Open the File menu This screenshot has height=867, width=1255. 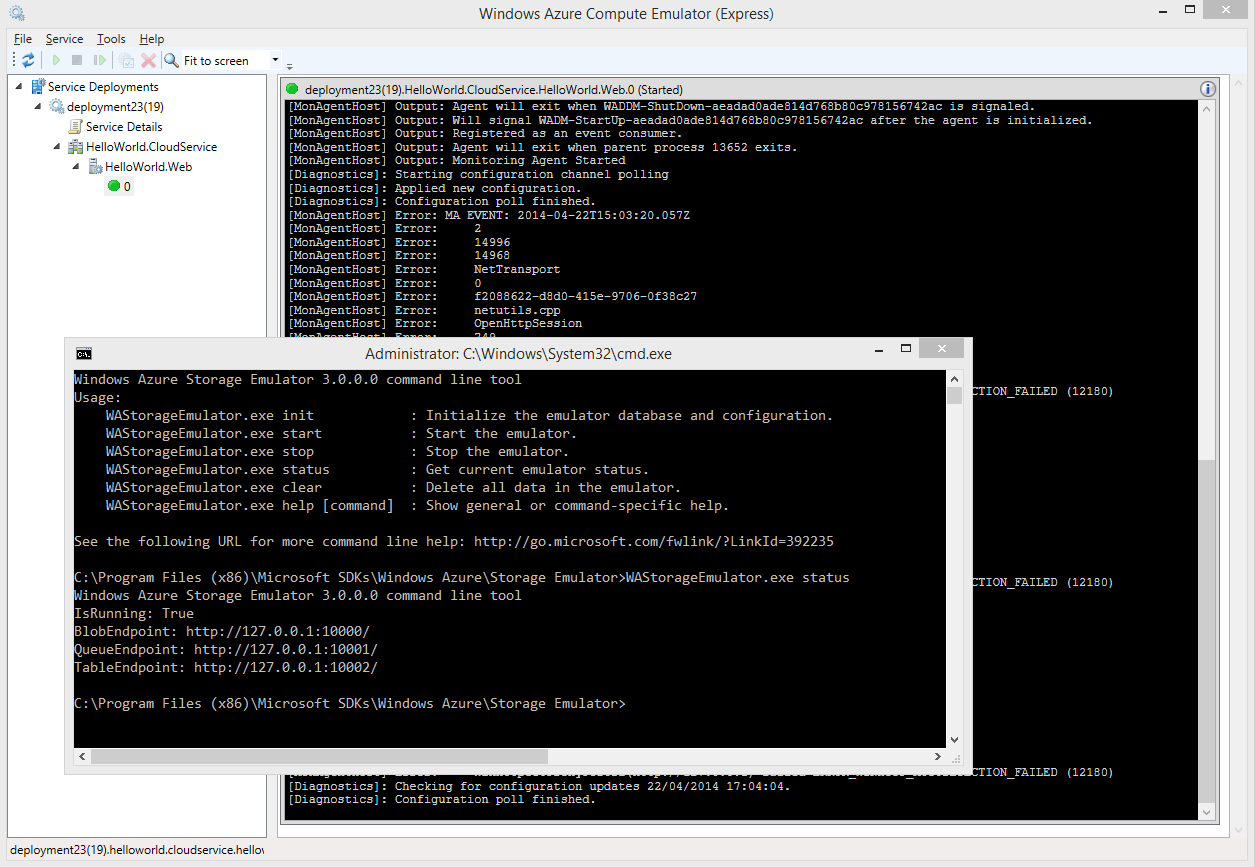23,39
